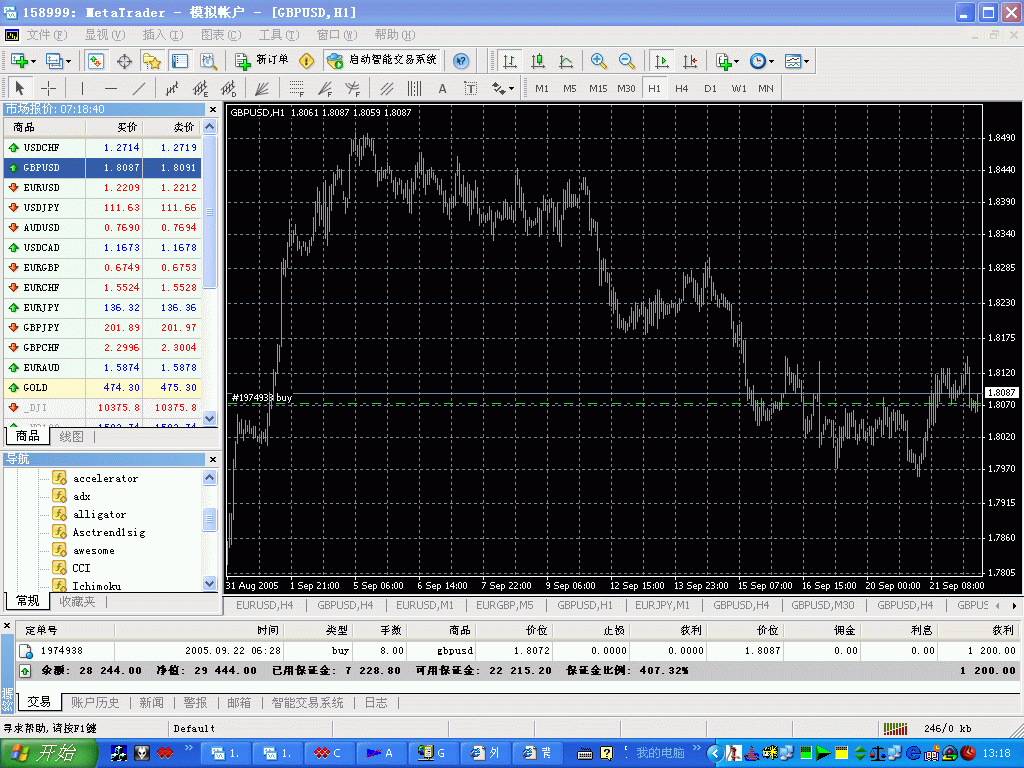Select the text label tool
Screen dimensions: 1024x768
point(442,88)
